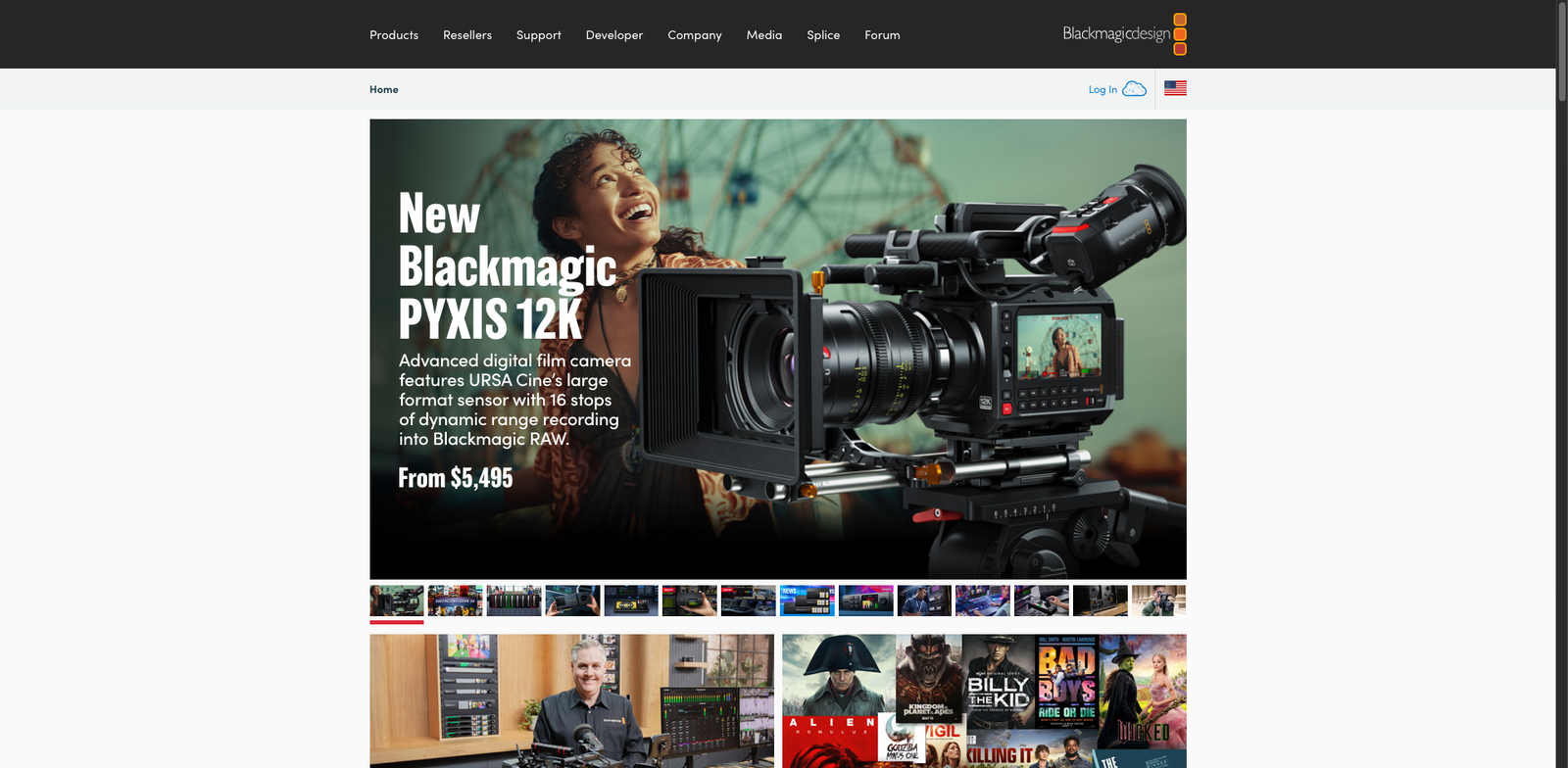This screenshot has width=1568, height=768.
Task: Visit the Forum link
Action: coord(882,34)
